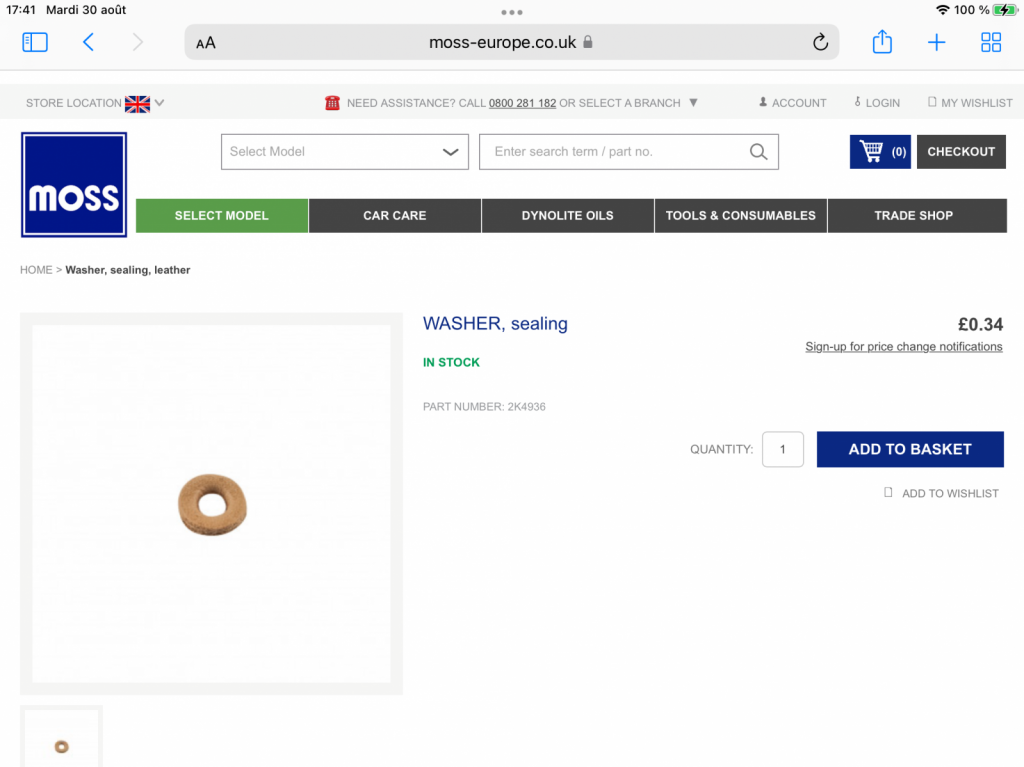Select the small washer thumbnail image

pyautogui.click(x=61, y=738)
